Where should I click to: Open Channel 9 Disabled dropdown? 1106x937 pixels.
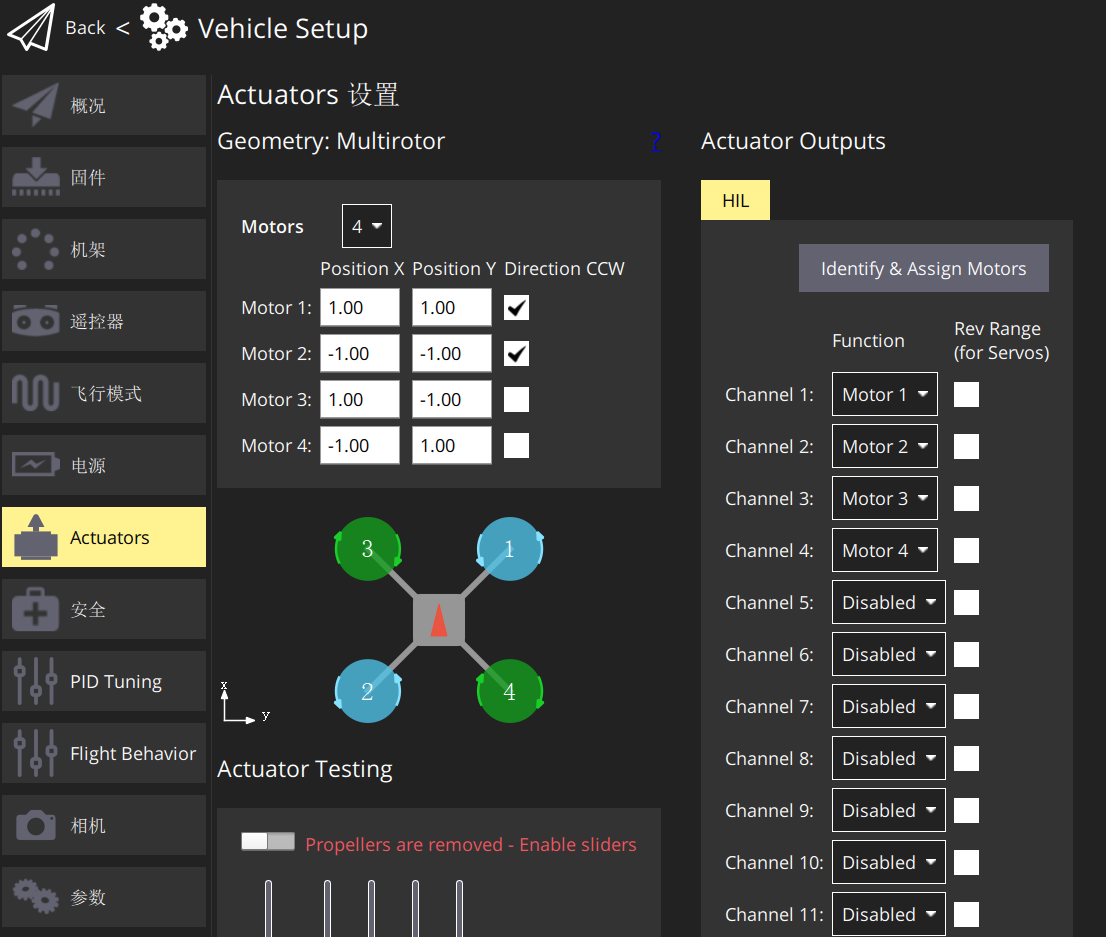click(889, 810)
